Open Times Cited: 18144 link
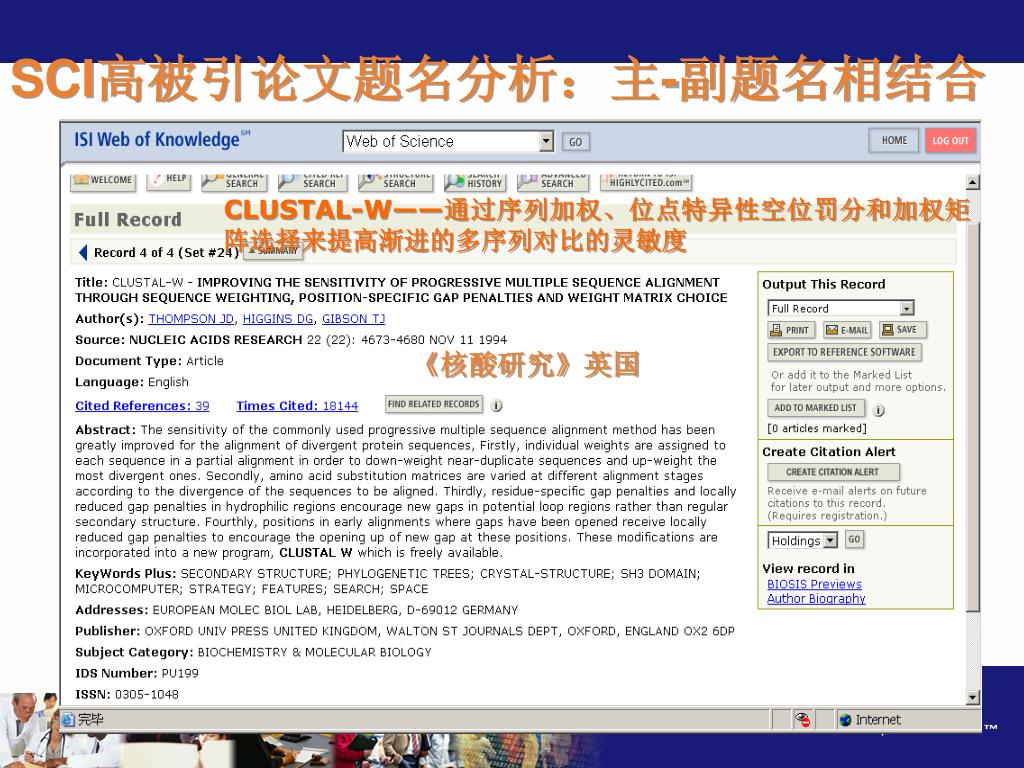1024x768 pixels. click(297, 406)
